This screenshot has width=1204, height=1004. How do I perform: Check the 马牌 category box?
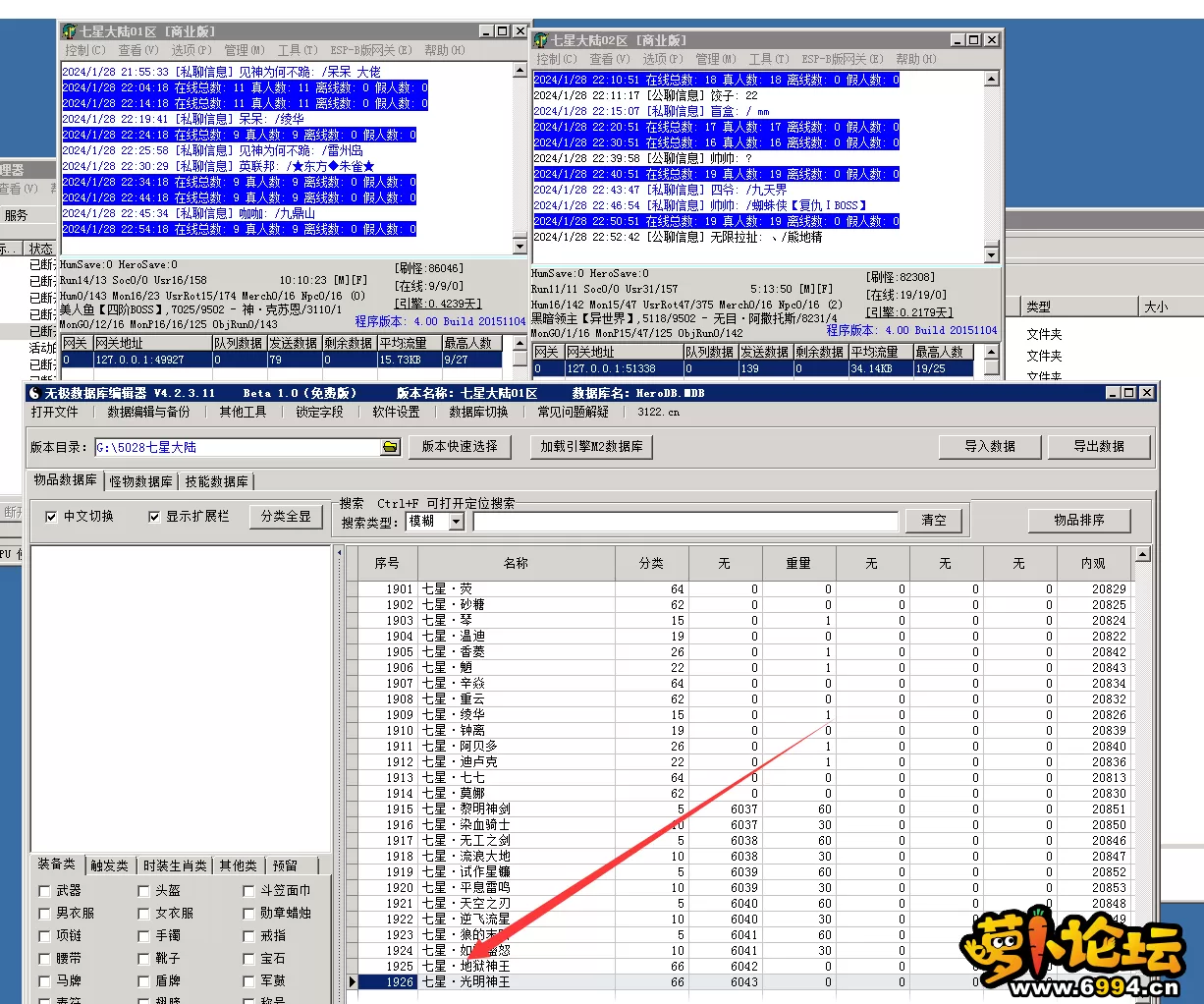coord(44,981)
